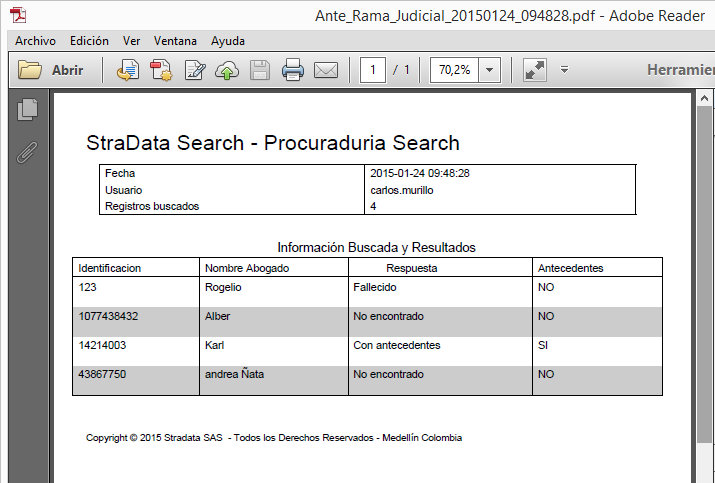Click the Abrir button label

tap(67, 70)
